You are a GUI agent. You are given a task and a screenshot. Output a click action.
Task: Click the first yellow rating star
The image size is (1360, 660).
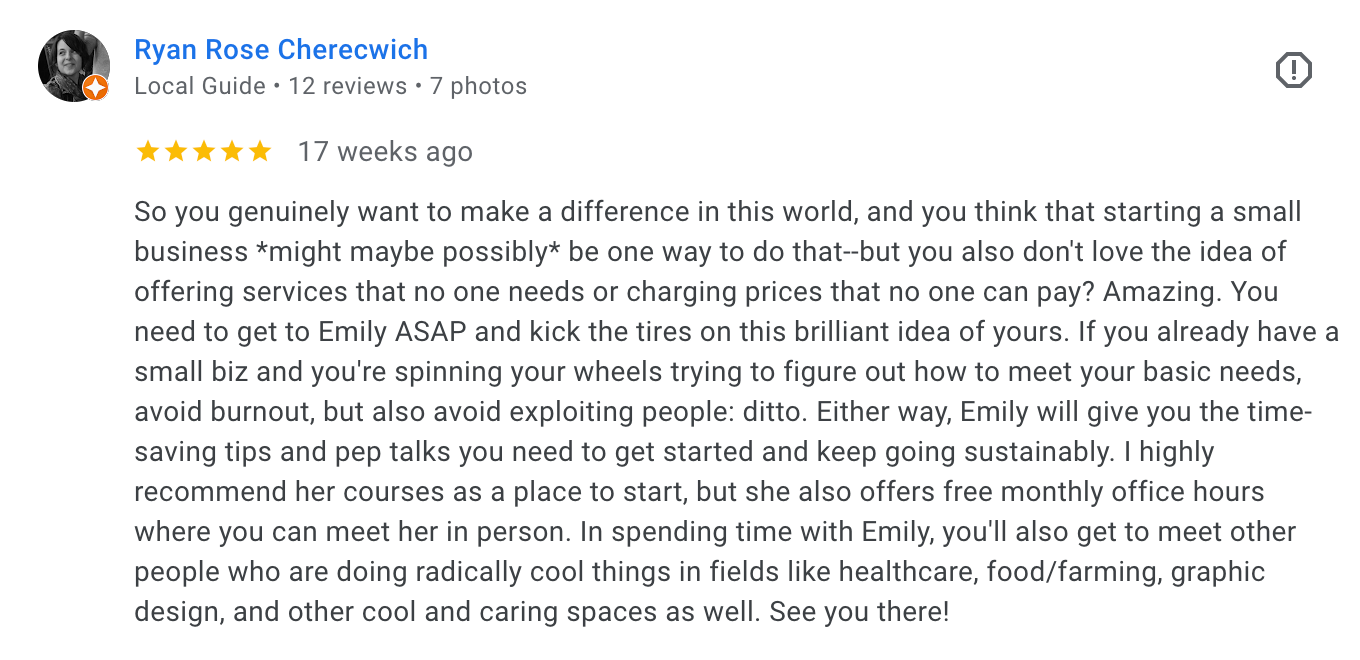[148, 152]
